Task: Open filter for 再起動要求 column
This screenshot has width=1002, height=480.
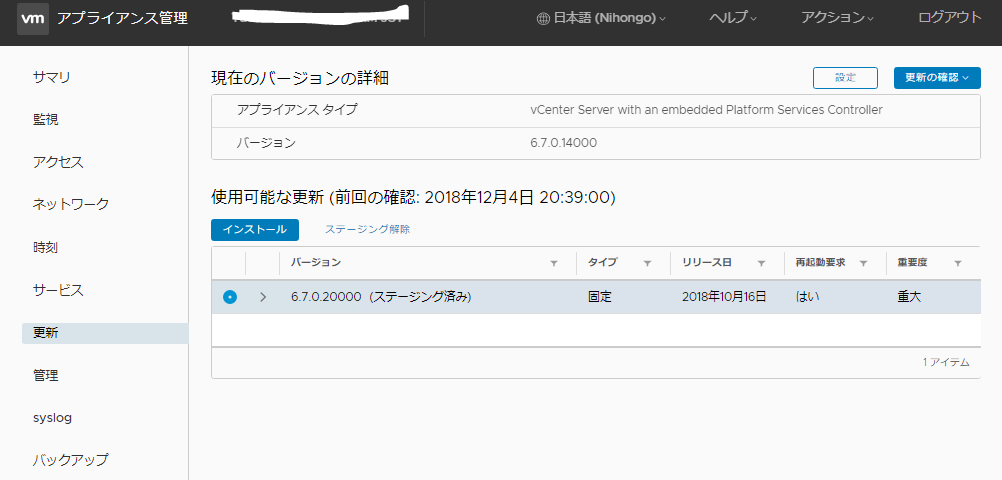Action: pyautogui.click(x=863, y=263)
